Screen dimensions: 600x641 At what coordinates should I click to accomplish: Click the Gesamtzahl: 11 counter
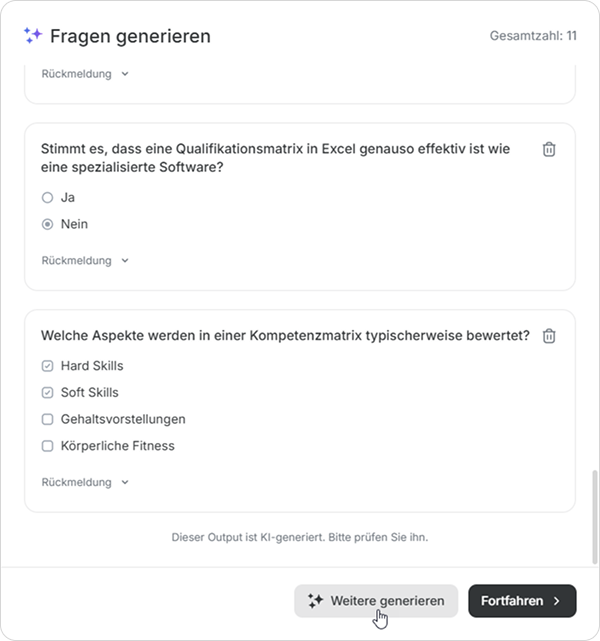[533, 36]
